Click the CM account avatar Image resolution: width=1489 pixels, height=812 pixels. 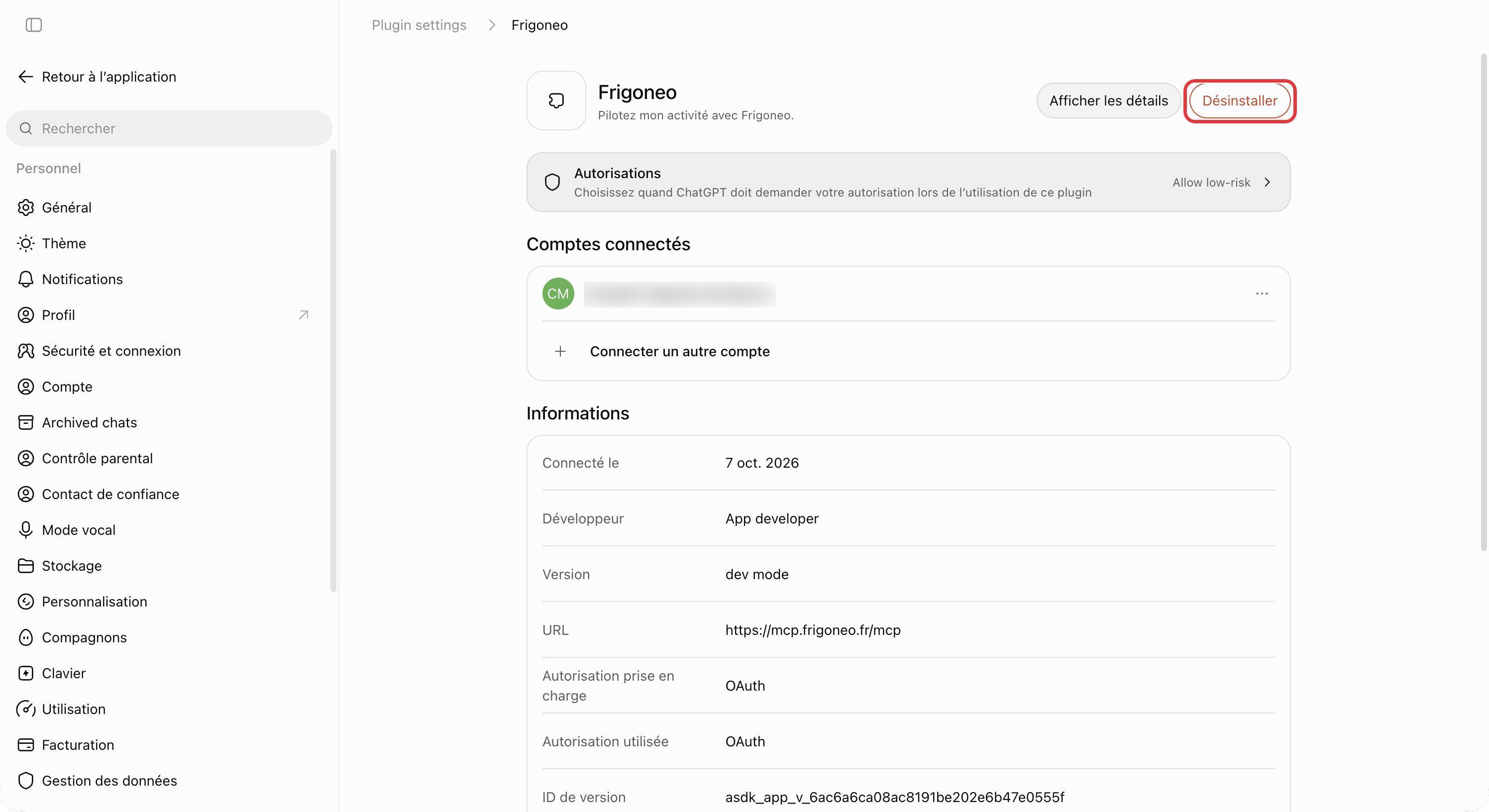(558, 294)
